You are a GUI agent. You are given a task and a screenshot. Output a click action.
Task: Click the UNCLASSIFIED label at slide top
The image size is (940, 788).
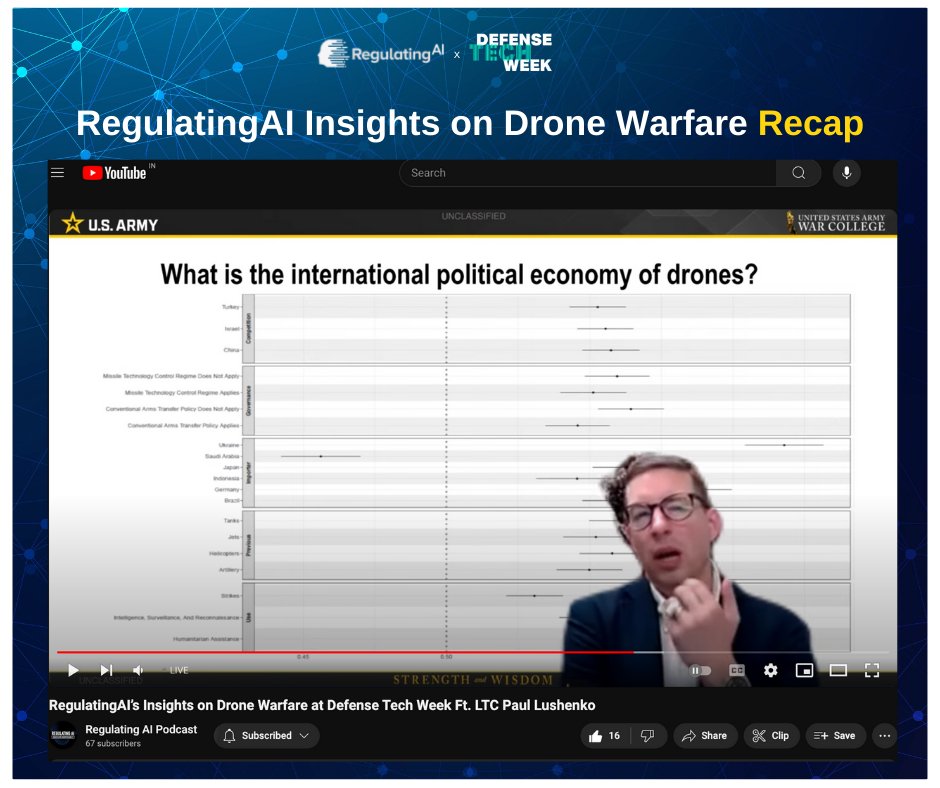click(474, 216)
